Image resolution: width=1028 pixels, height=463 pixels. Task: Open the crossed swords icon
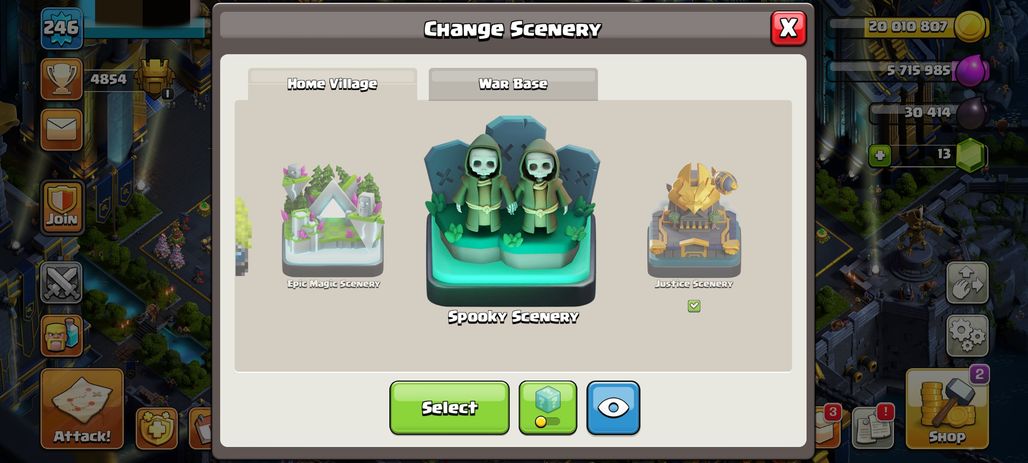pos(62,283)
